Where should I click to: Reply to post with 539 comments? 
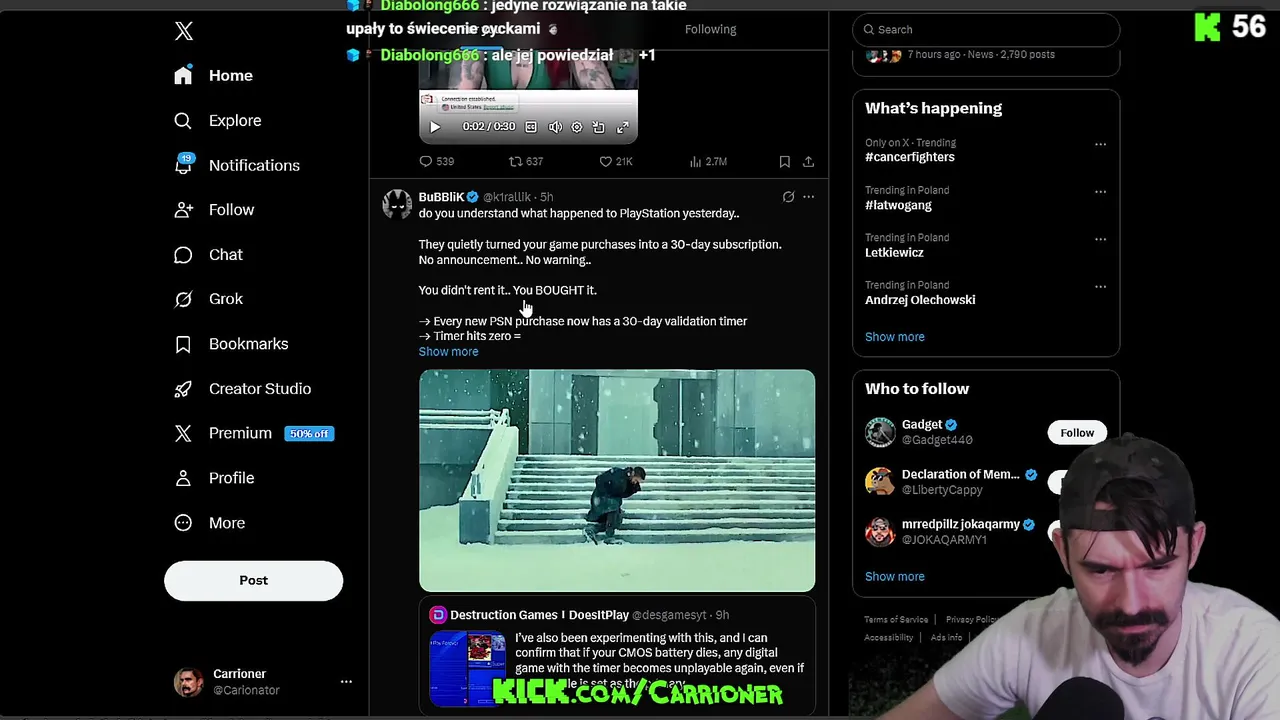[x=436, y=161]
